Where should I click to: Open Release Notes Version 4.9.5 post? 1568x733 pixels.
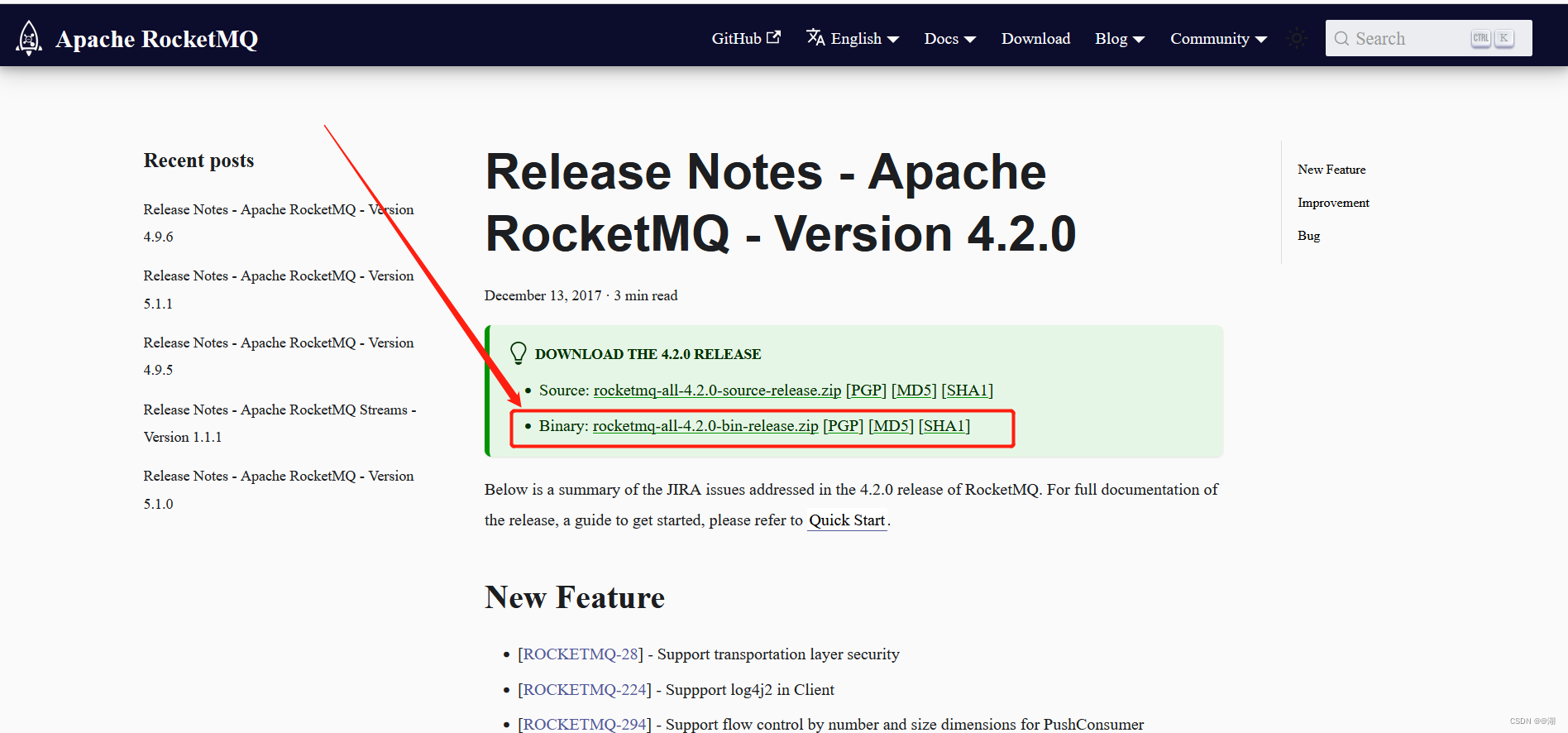pos(279,356)
